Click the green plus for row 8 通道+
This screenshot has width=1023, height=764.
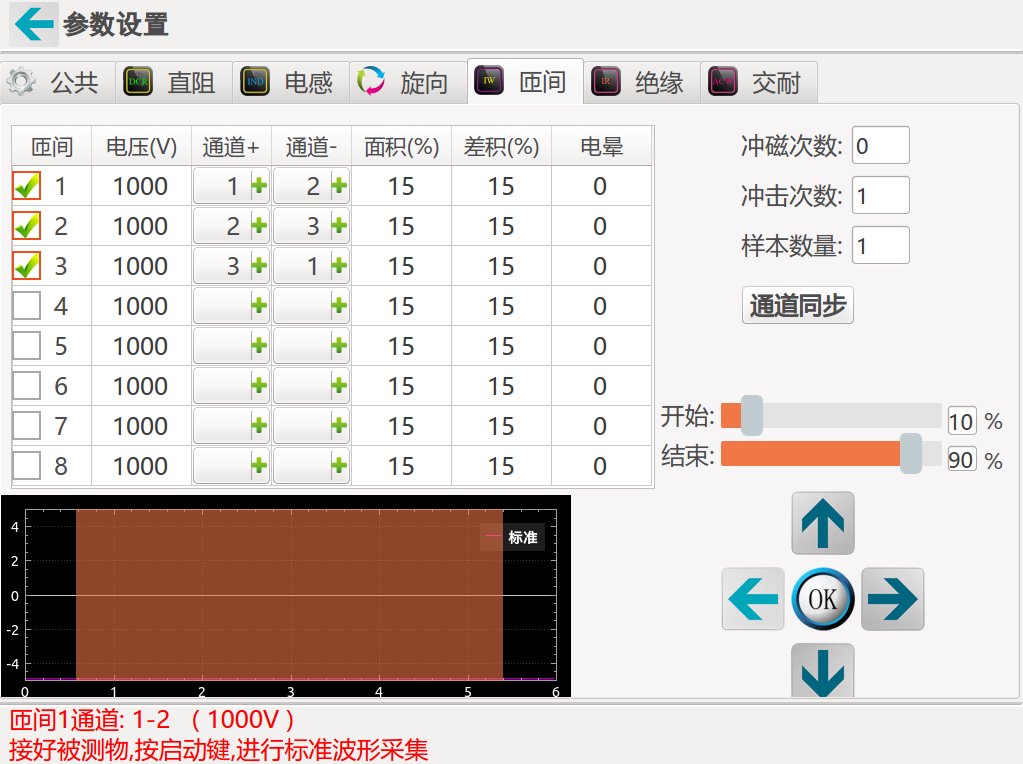(x=259, y=466)
